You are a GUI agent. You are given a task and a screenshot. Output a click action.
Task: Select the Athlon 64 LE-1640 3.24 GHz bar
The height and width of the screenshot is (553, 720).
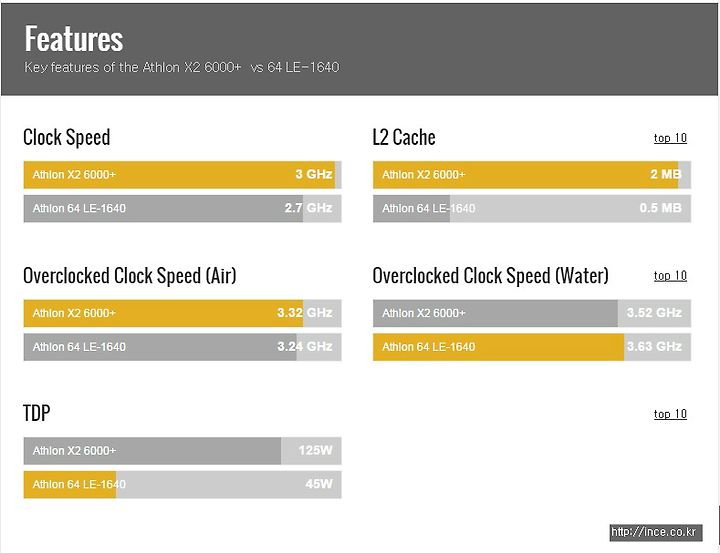(182, 347)
